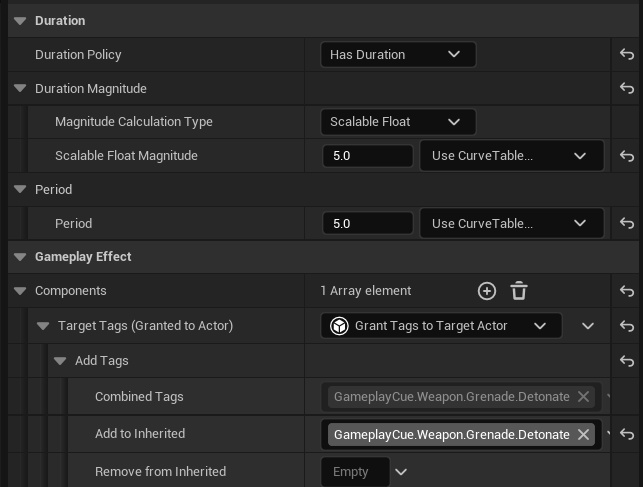Viewport: 643px width, 487px height.
Task: Reset Target Tags component to default
Action: pyautogui.click(x=627, y=326)
